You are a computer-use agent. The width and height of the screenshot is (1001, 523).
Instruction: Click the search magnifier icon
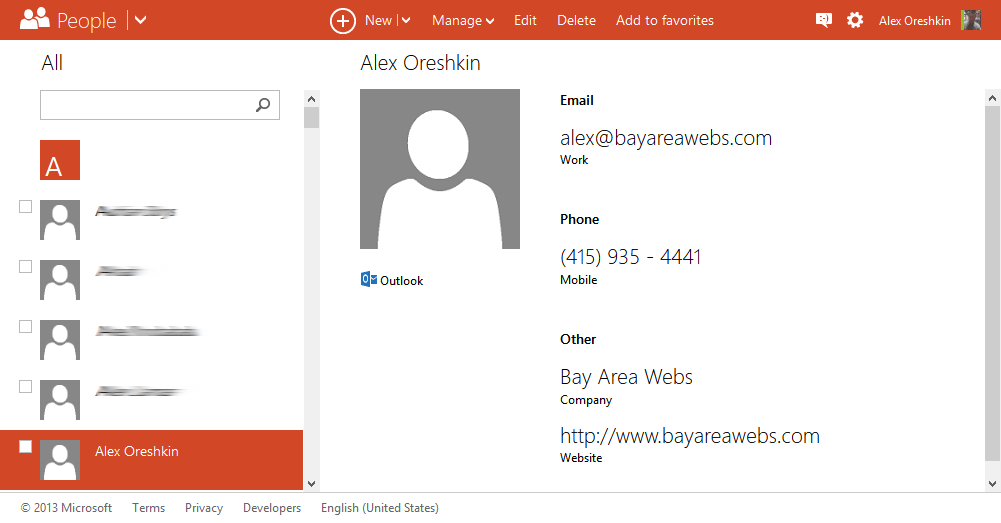(263, 105)
